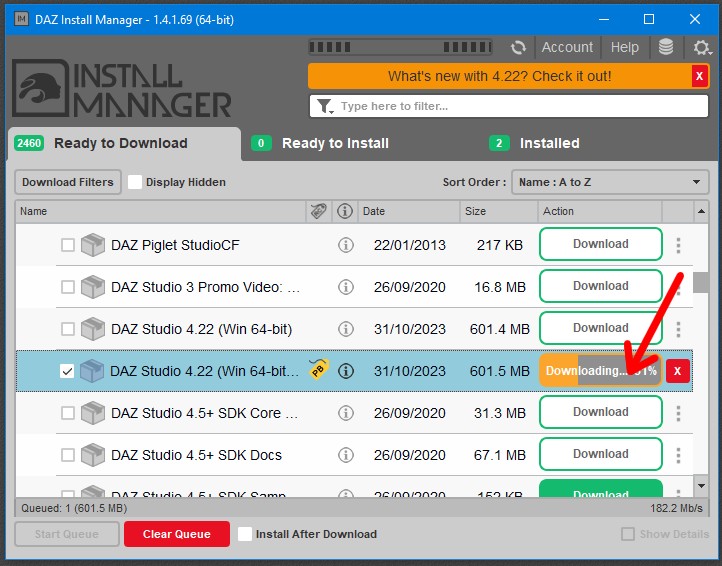
Task: Switch to Installed tab
Action: click(534, 143)
